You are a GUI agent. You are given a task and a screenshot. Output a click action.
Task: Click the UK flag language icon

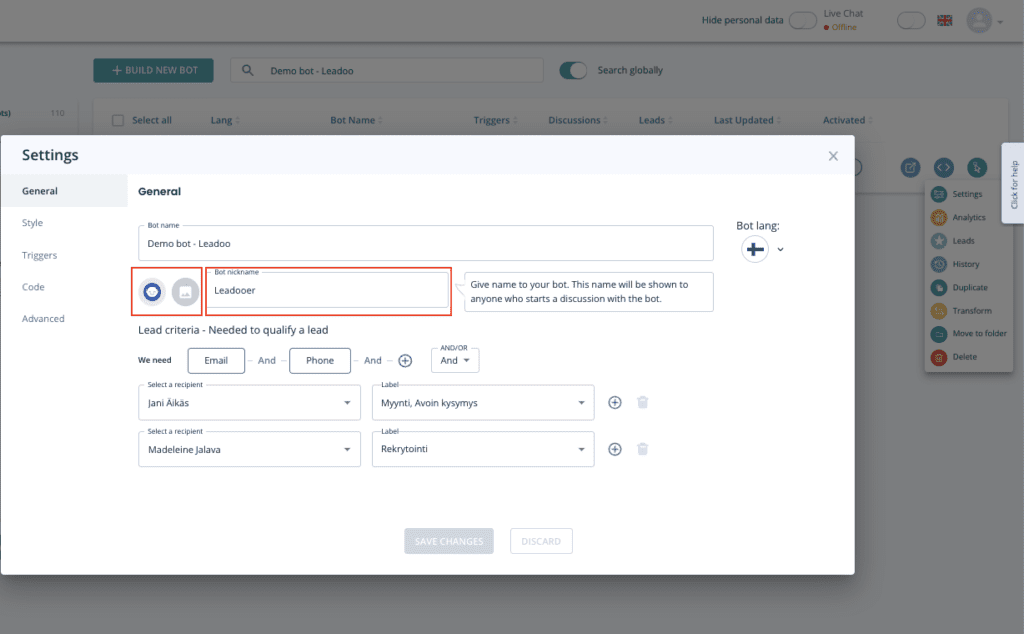tap(944, 20)
